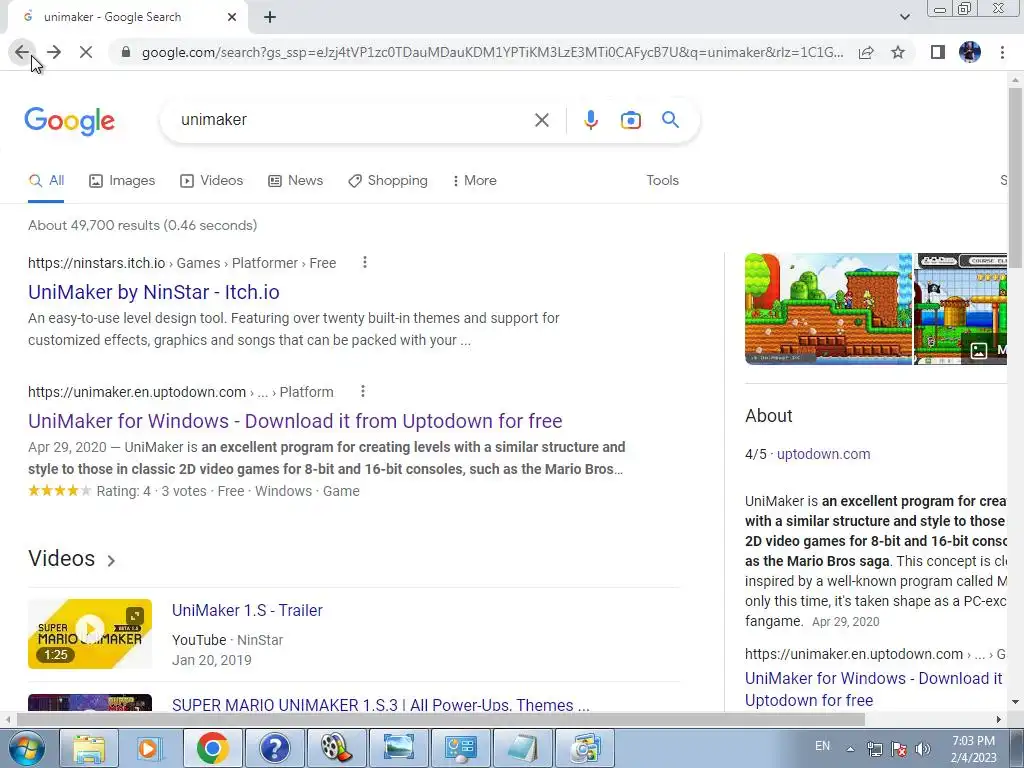Screen dimensions: 1024x768
Task: Open the film reel taskbar app
Action: click(336, 748)
